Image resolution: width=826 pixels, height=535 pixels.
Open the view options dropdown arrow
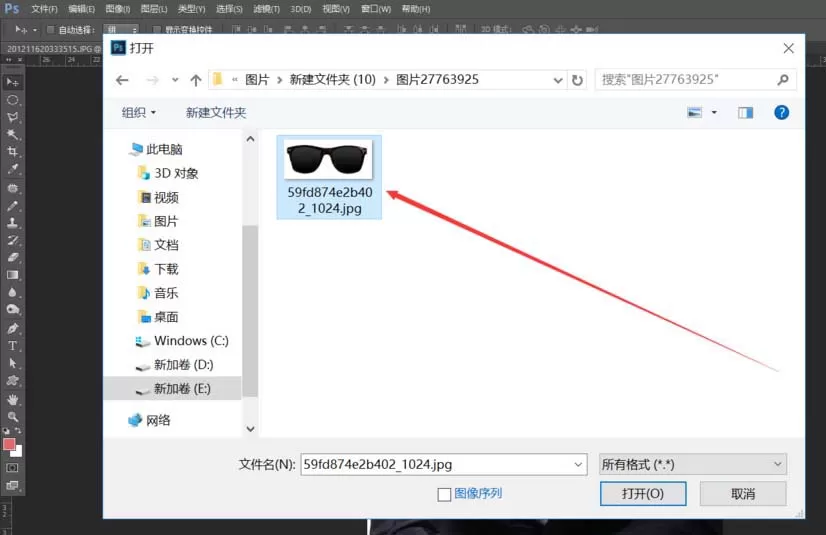(x=714, y=113)
